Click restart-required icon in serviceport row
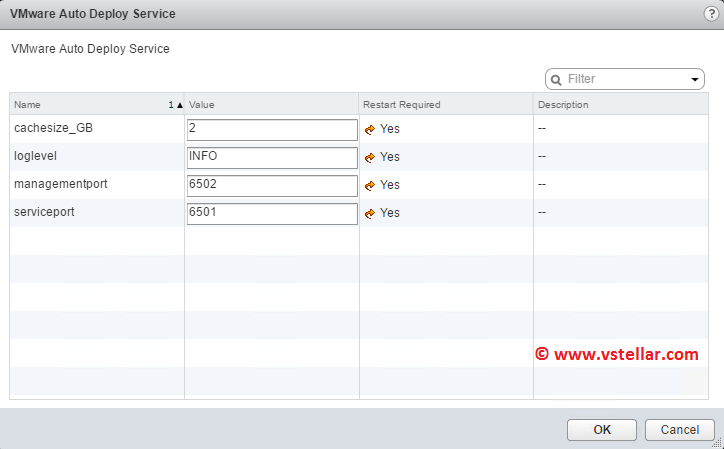The image size is (724, 449). (x=370, y=213)
